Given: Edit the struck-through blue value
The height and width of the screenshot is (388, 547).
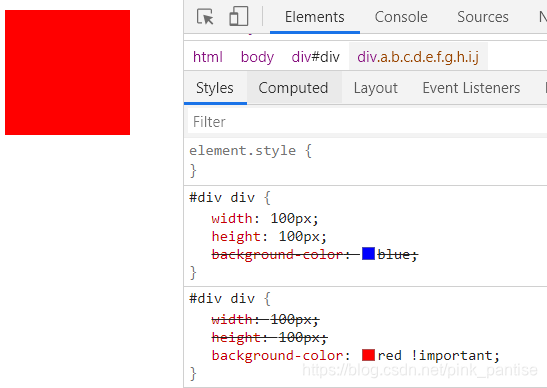Looking at the screenshot, I should 393,255.
